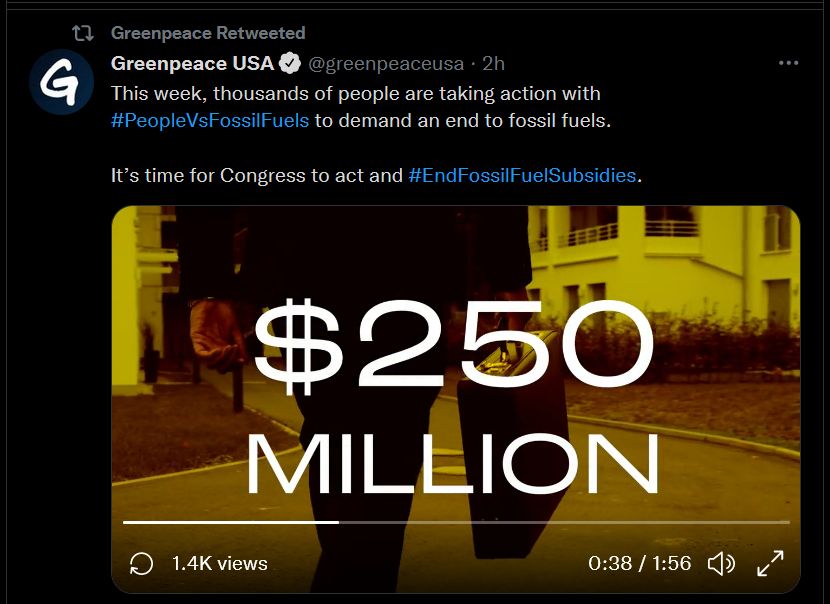Click the 0:38 / 1:56 time display

(640, 564)
